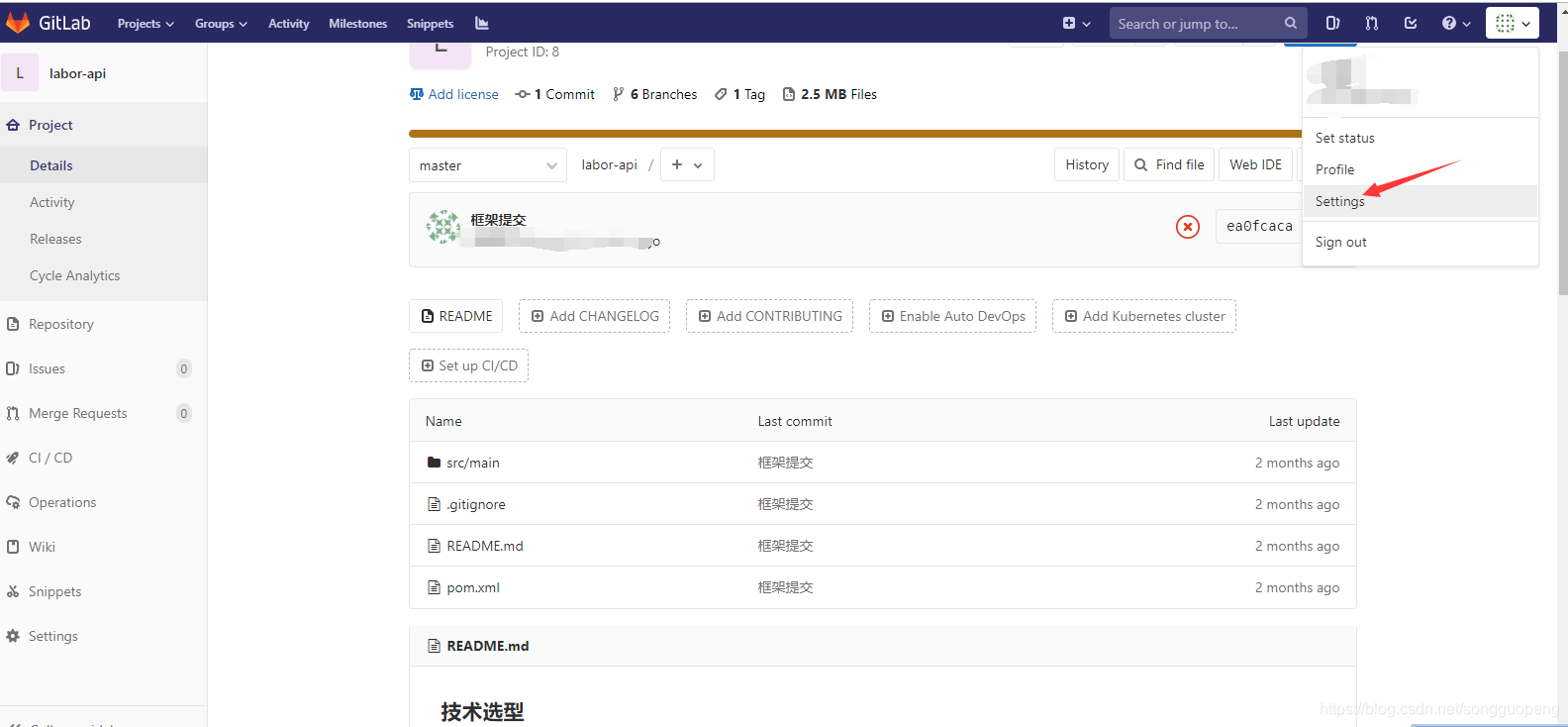Click the GitLab fox logo

[x=18, y=23]
